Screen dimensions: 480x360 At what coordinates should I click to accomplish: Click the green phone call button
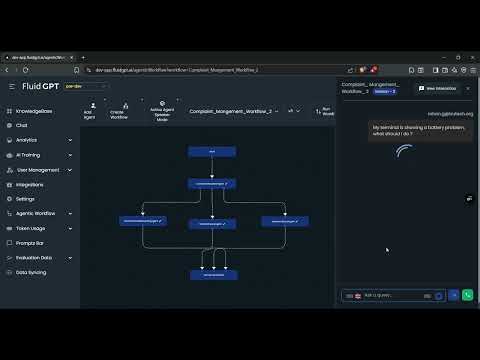point(468,295)
